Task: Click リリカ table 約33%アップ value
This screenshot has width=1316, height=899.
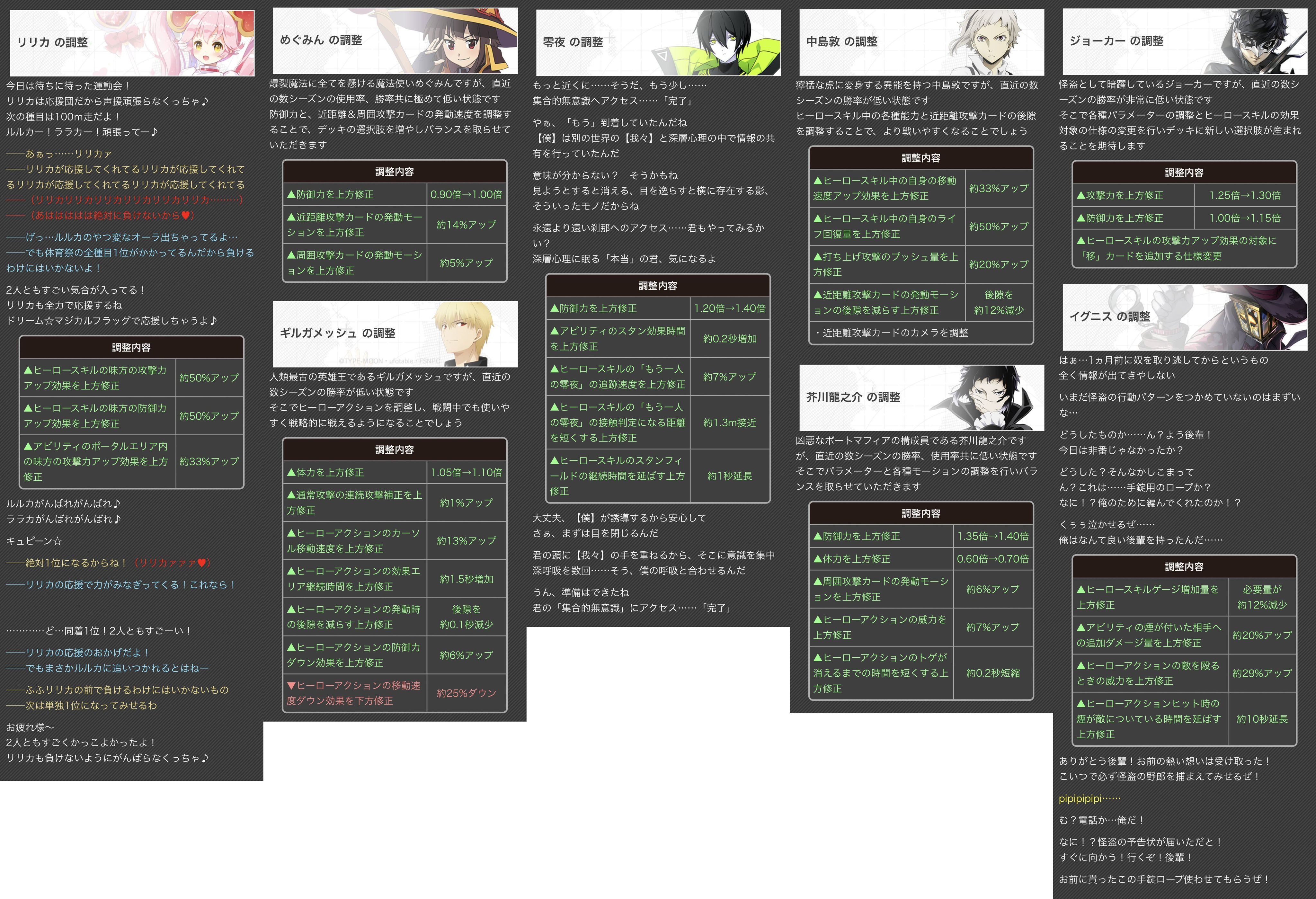Action: [x=209, y=461]
